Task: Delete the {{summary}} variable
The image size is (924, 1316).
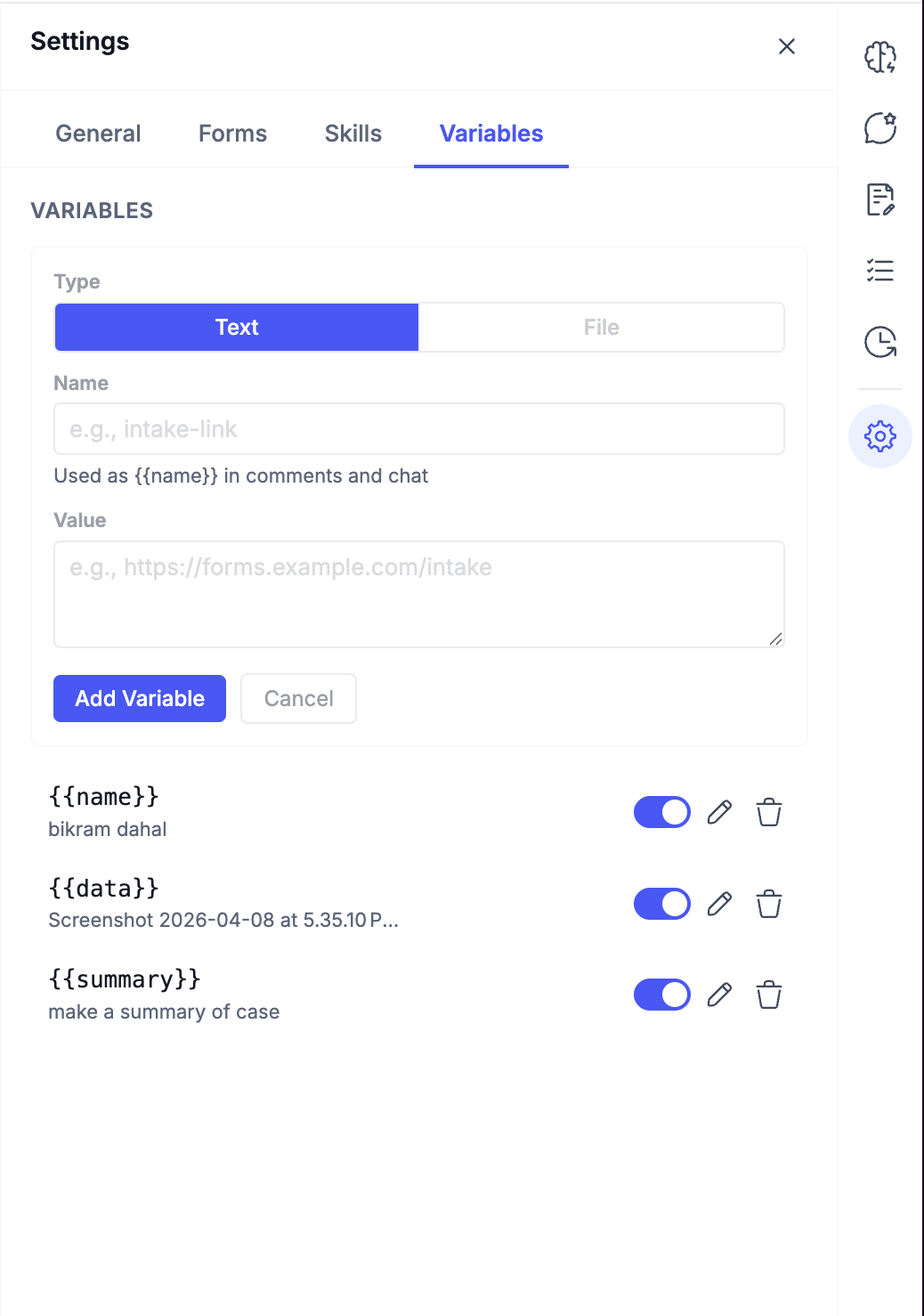Action: pos(769,995)
